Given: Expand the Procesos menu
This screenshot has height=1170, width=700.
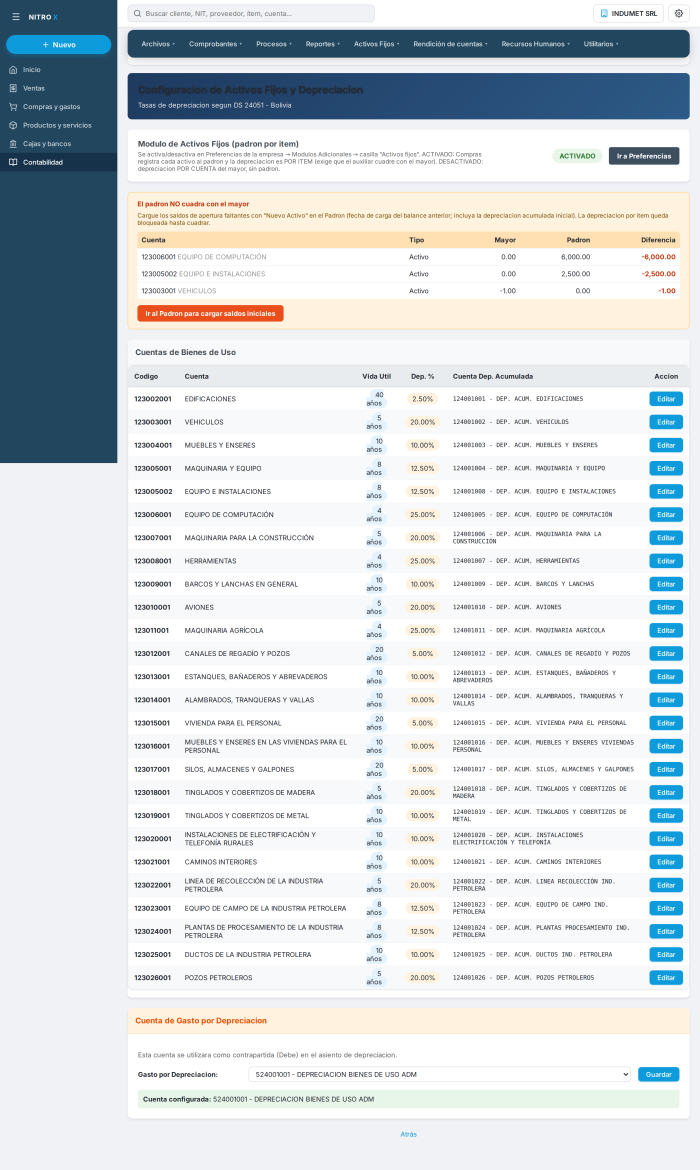Looking at the screenshot, I should pyautogui.click(x=274, y=44).
